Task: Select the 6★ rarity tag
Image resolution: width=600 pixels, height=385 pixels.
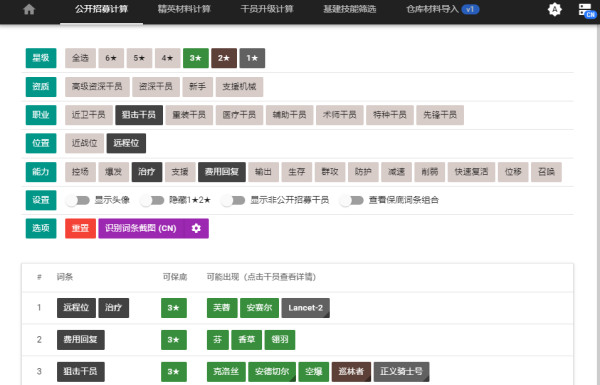Action: coord(111,58)
